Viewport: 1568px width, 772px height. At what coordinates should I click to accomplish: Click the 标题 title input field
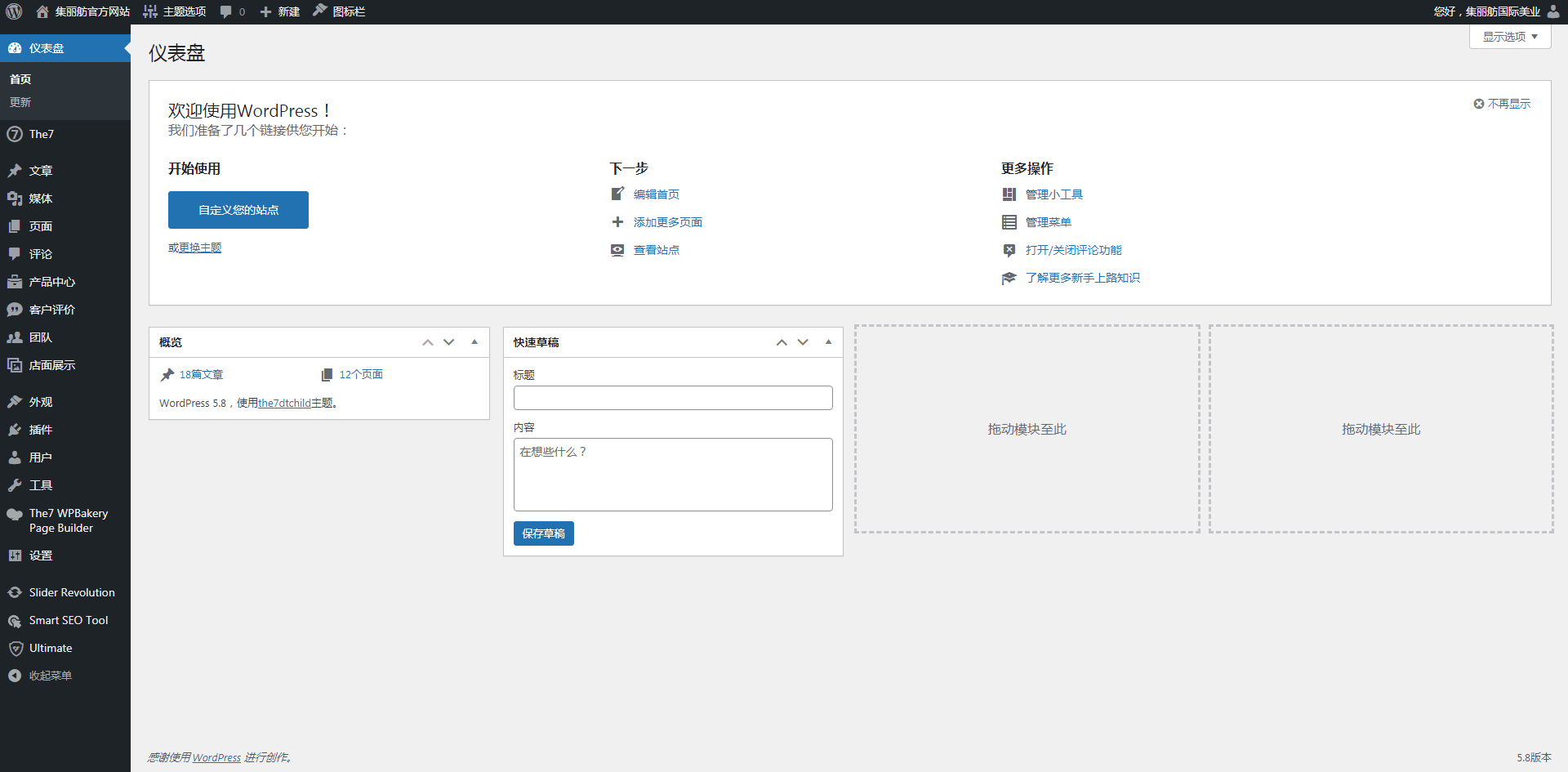[673, 398]
